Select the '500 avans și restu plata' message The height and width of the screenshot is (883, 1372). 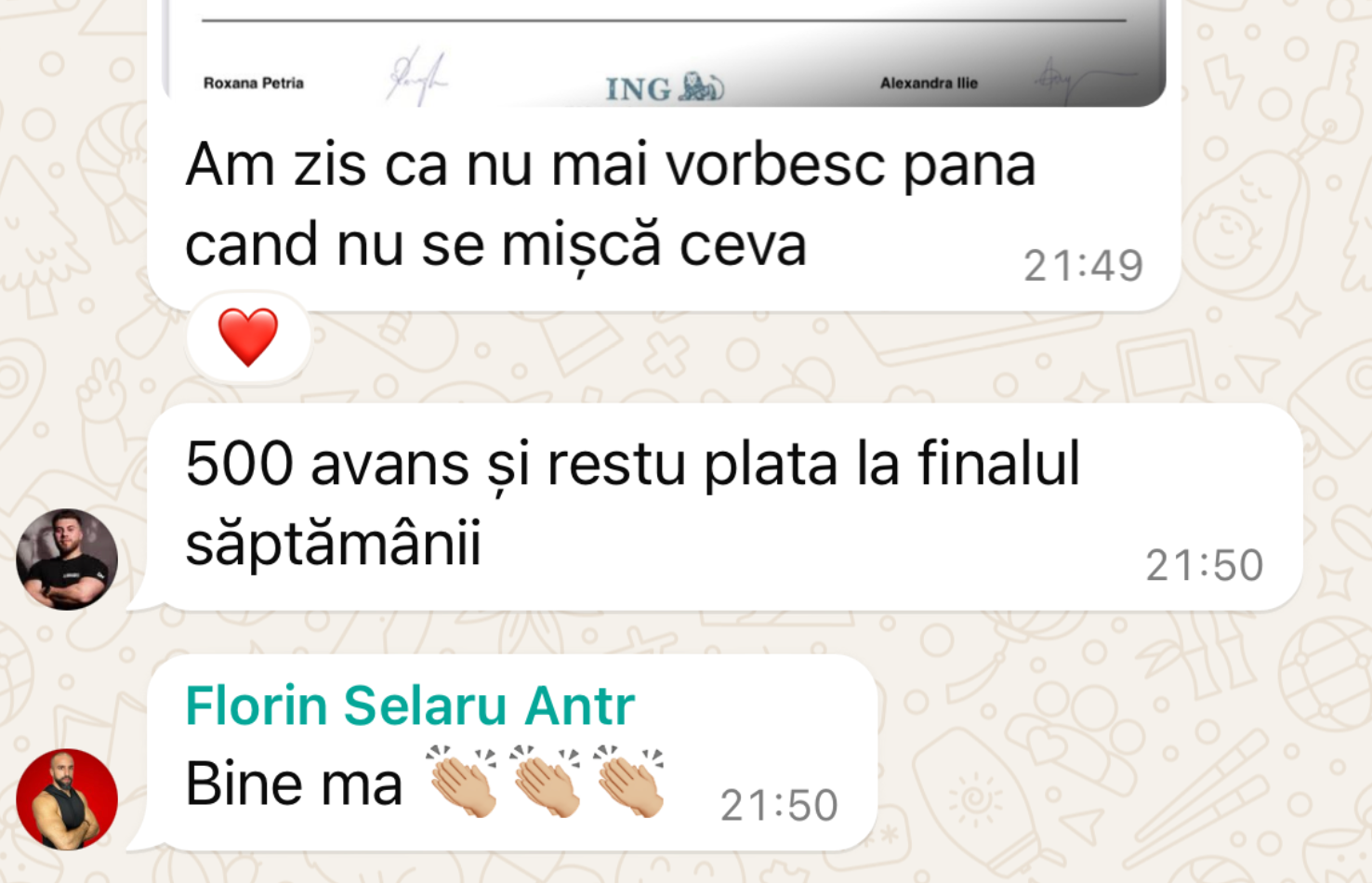pyautogui.click(x=725, y=507)
